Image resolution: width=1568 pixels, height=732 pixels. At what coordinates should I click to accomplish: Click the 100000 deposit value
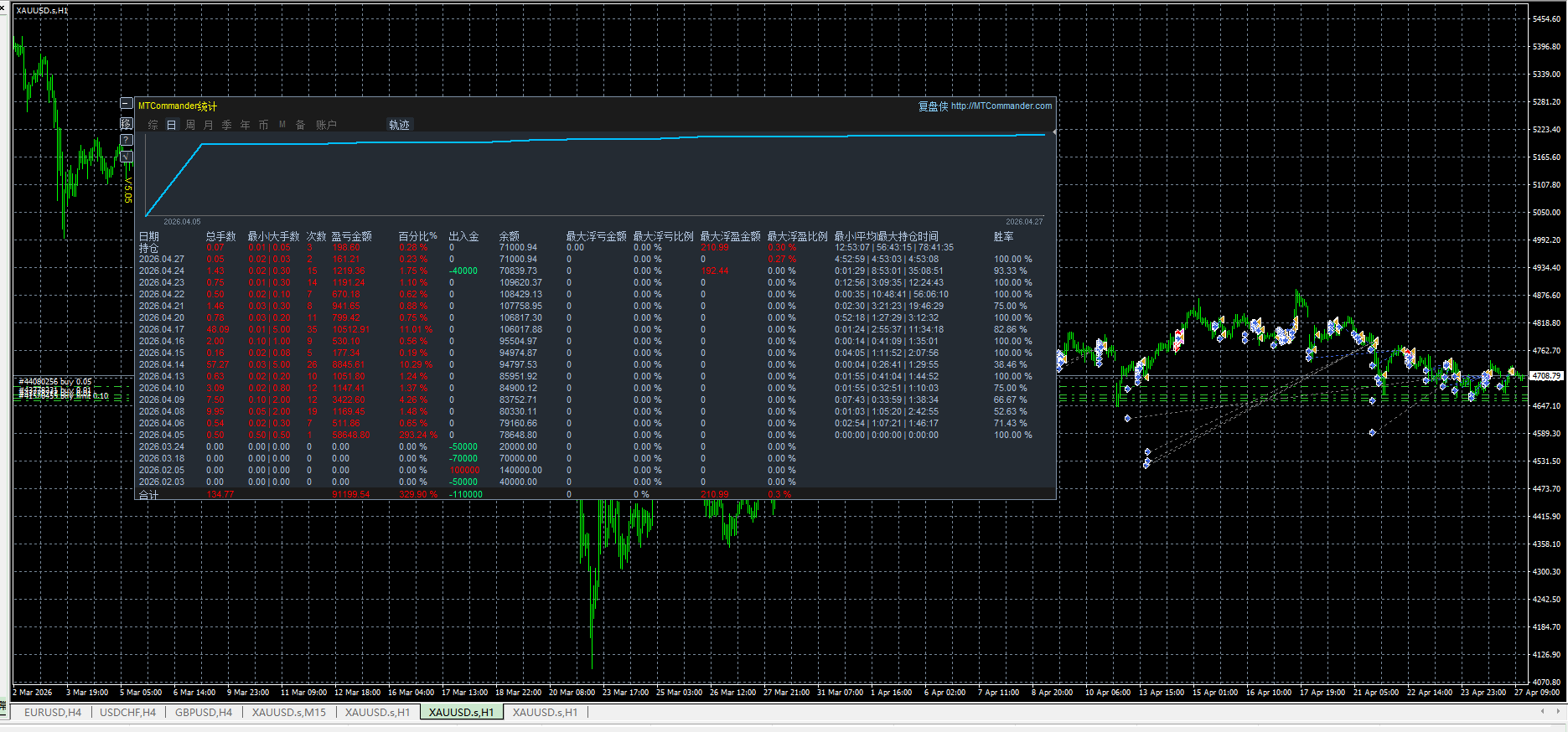[x=465, y=471]
